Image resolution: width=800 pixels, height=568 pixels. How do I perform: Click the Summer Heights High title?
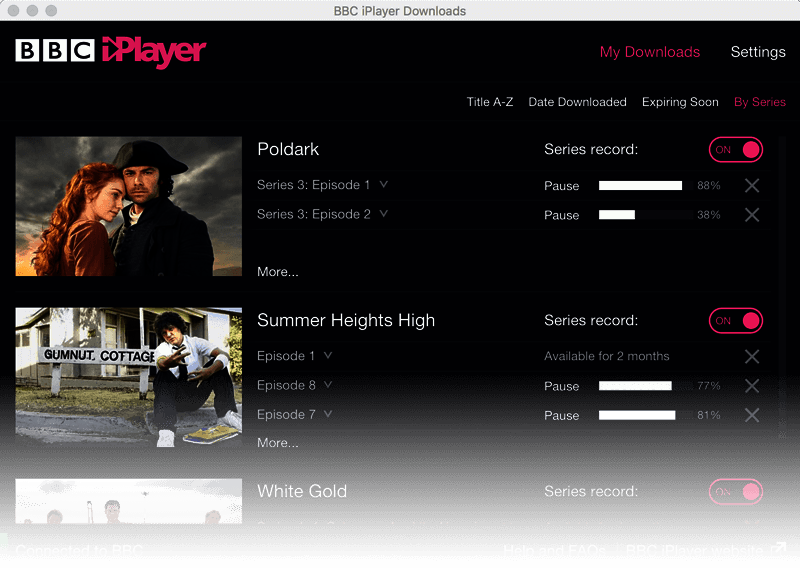tap(346, 320)
